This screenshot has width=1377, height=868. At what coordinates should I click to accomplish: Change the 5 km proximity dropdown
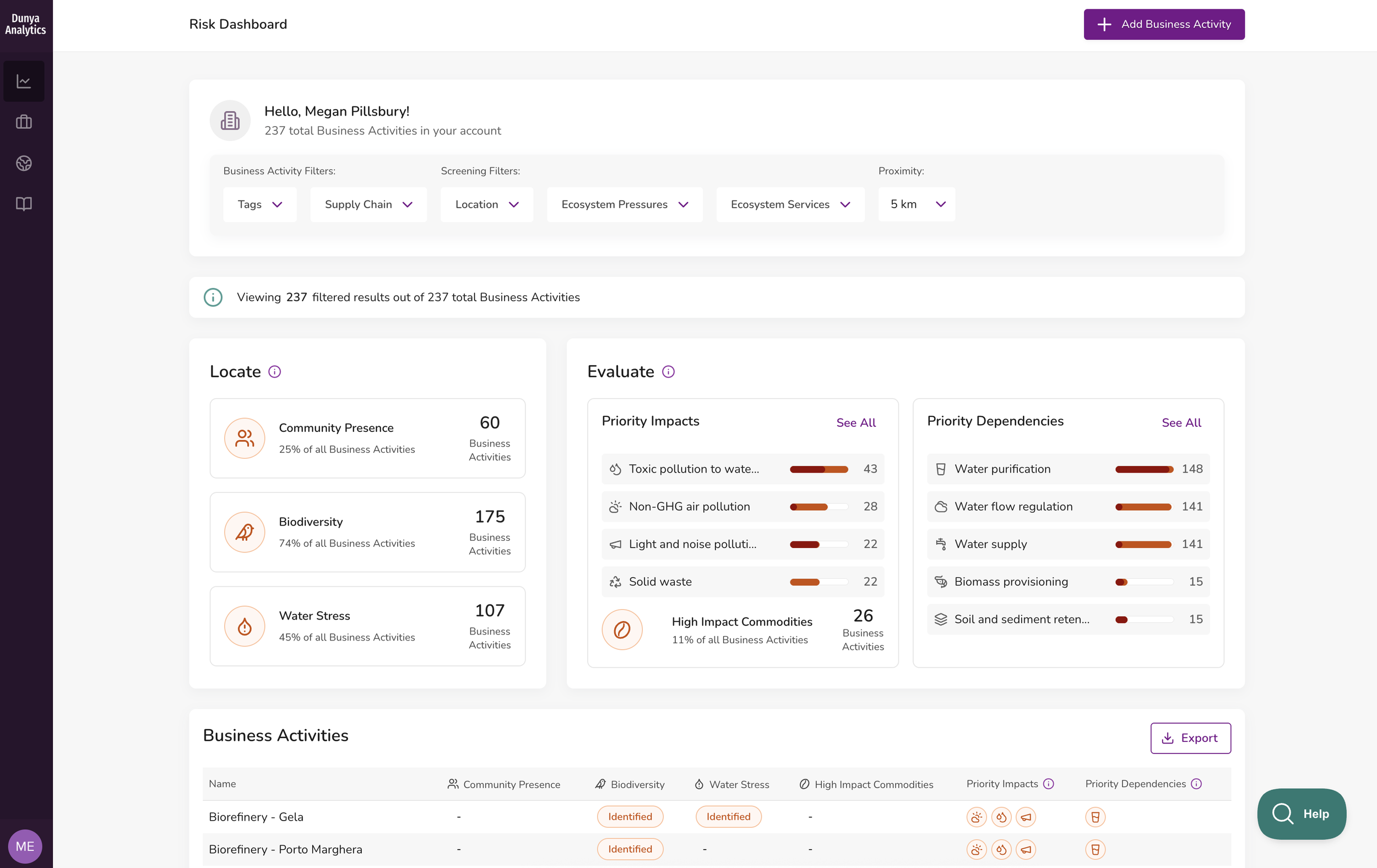tap(916, 204)
